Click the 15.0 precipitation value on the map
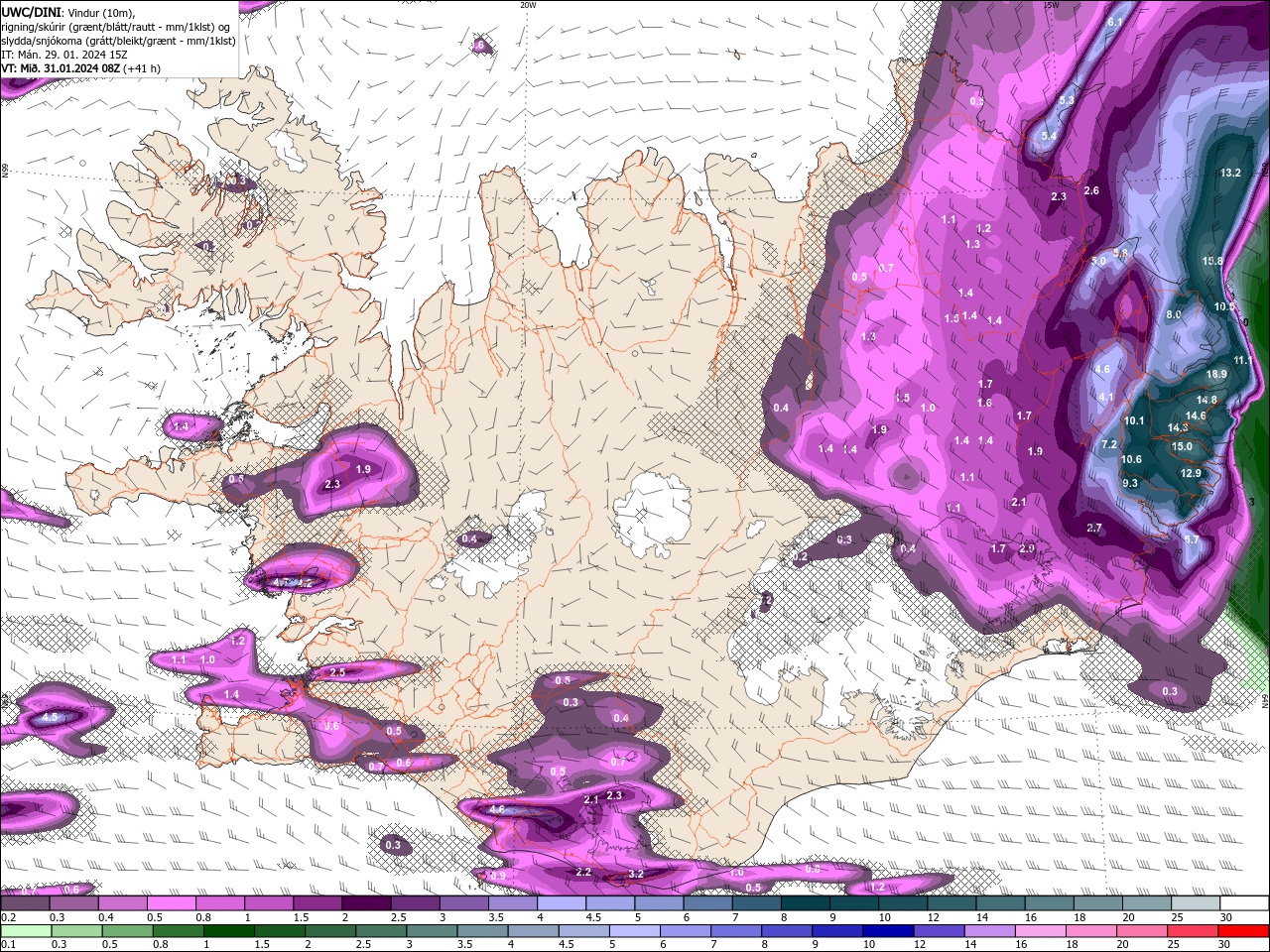Viewport: 1270px width, 952px height. tap(1182, 446)
